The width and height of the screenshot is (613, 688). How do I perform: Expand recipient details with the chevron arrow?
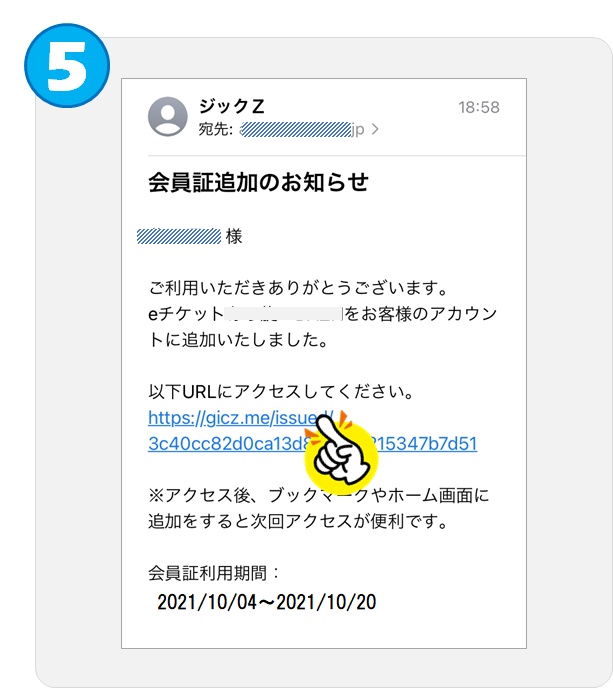point(375,129)
